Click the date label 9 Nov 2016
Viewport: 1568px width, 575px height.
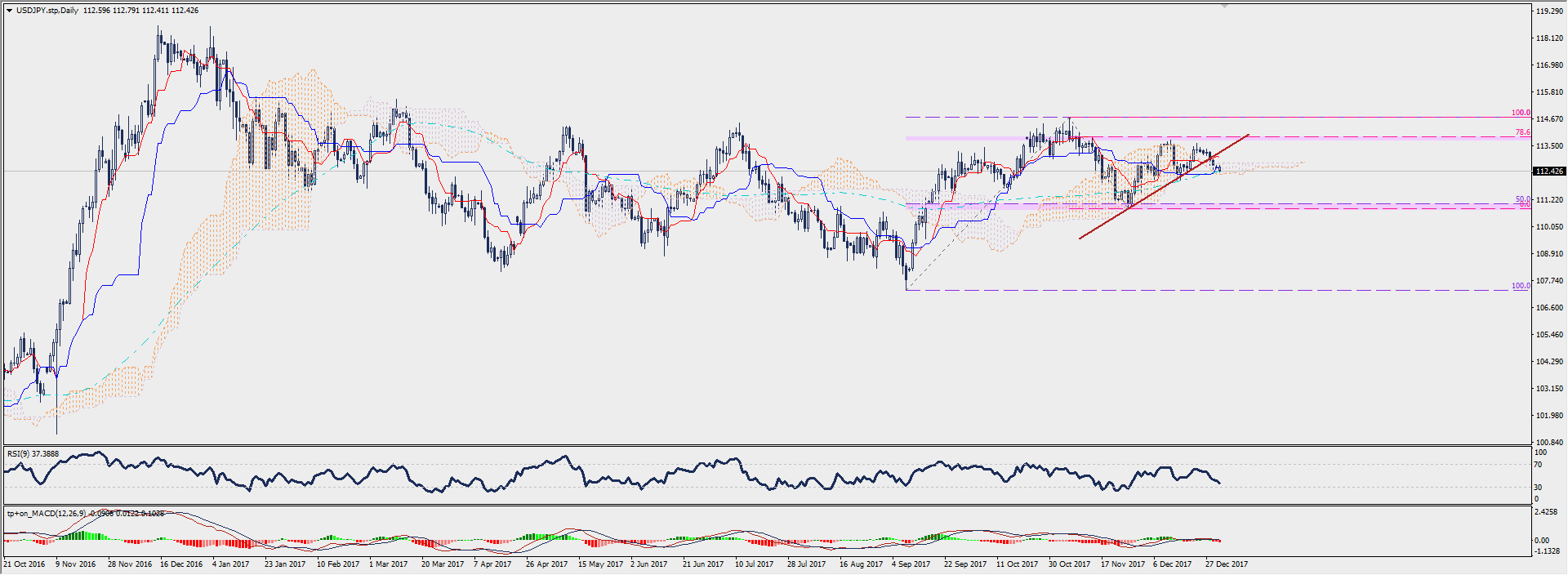click(76, 564)
